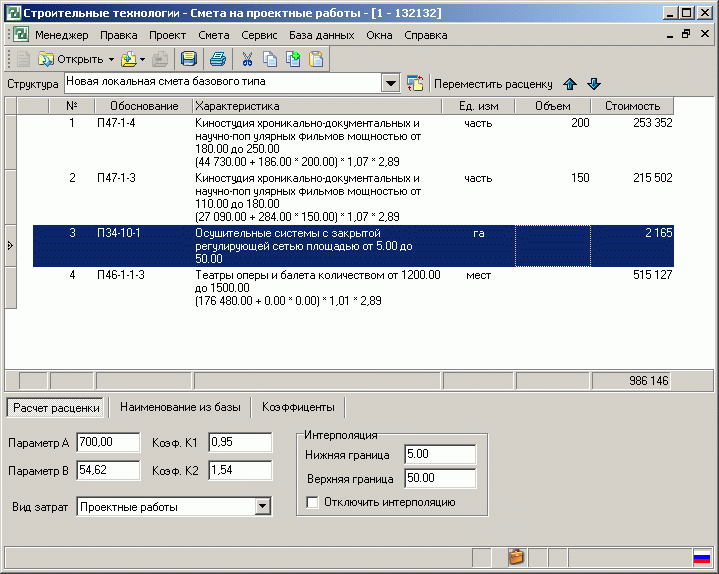Expand the arrow beside 'Открыть' button
Viewport: 719px width, 574px height.
coord(111,59)
